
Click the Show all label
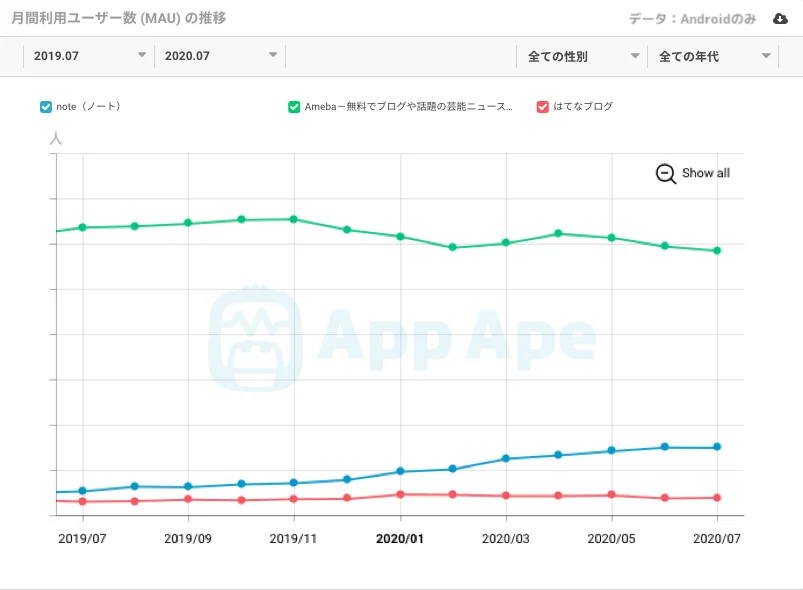pos(706,173)
